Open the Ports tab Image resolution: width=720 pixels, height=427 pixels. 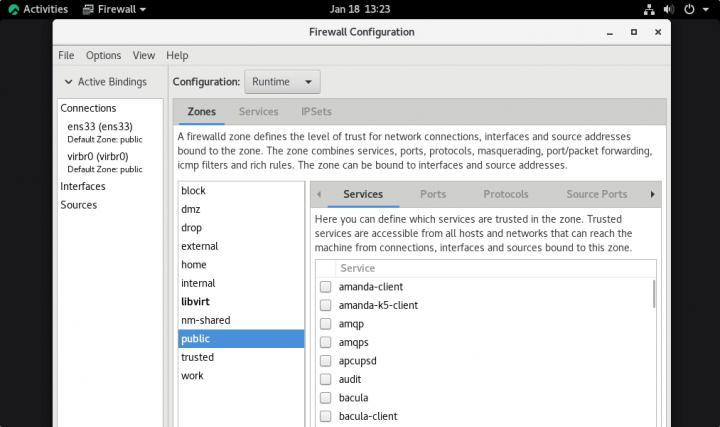click(433, 194)
